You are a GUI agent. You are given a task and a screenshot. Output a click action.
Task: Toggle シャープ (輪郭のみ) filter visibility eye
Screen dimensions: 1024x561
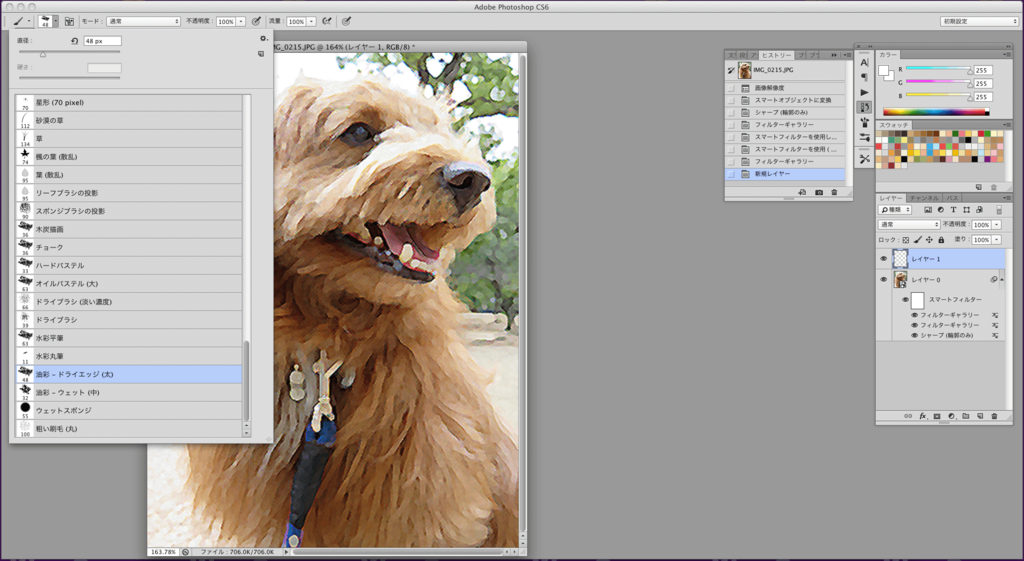point(914,335)
